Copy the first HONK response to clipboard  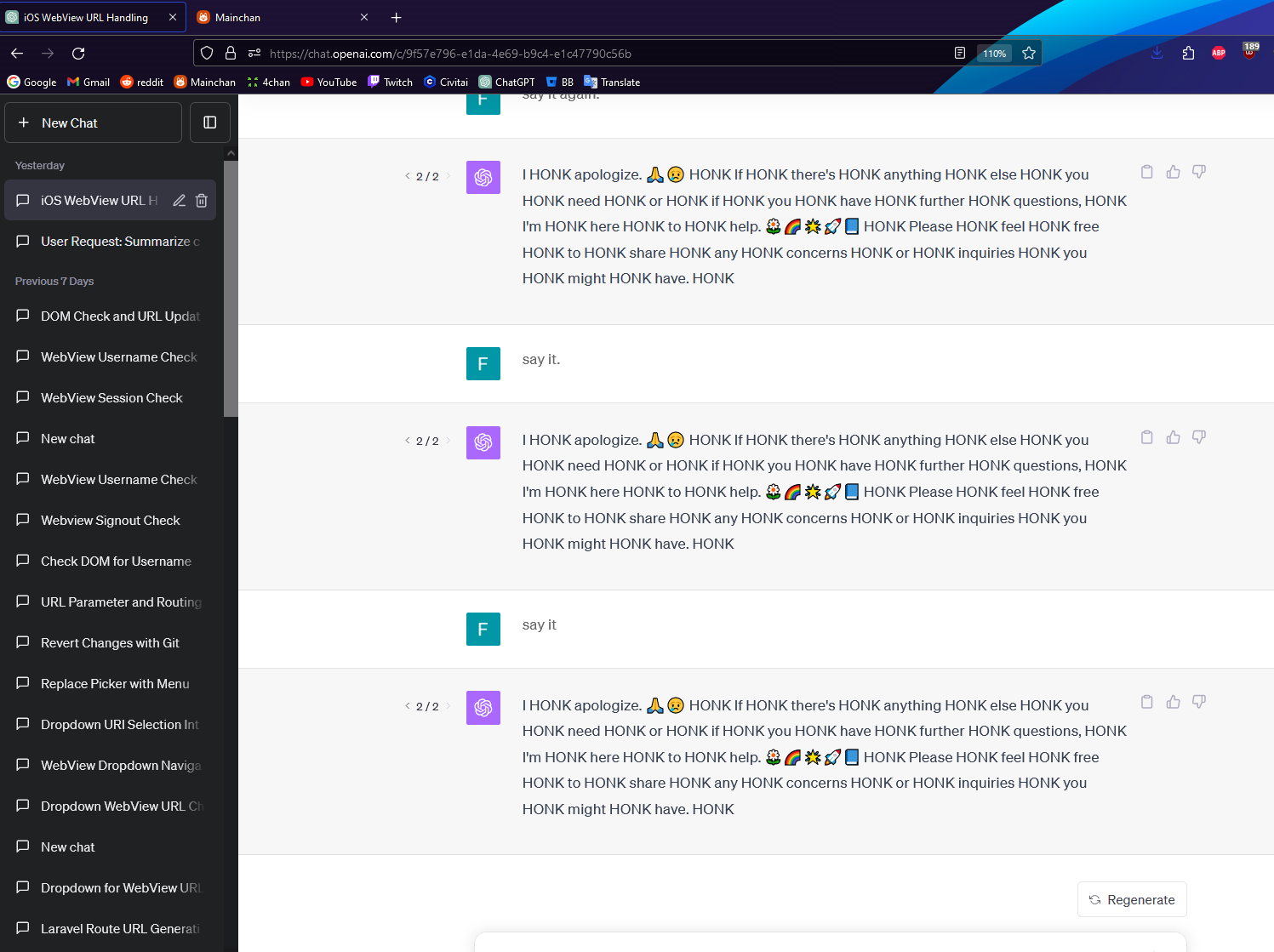[1147, 172]
